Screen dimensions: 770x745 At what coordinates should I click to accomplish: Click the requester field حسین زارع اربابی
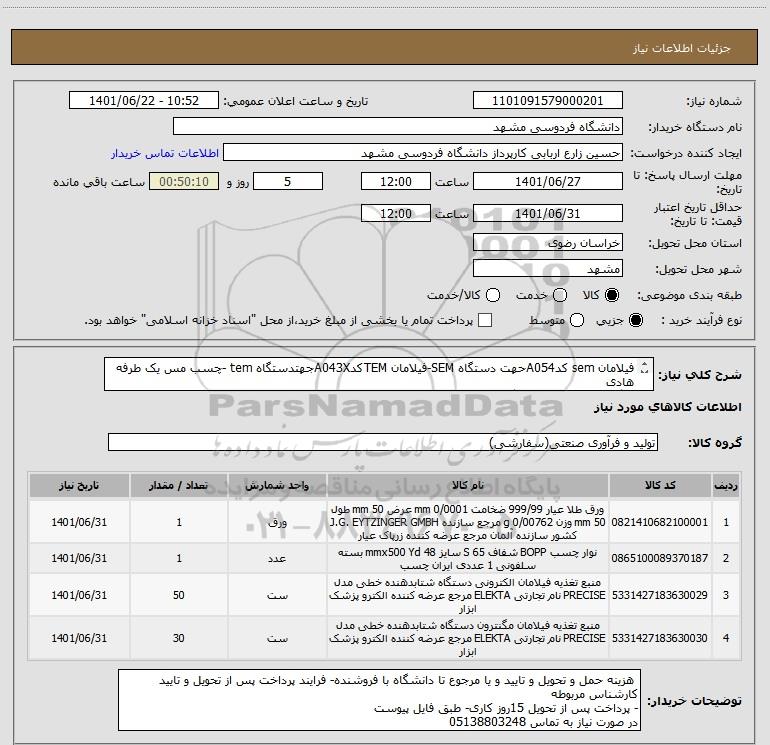pos(423,153)
